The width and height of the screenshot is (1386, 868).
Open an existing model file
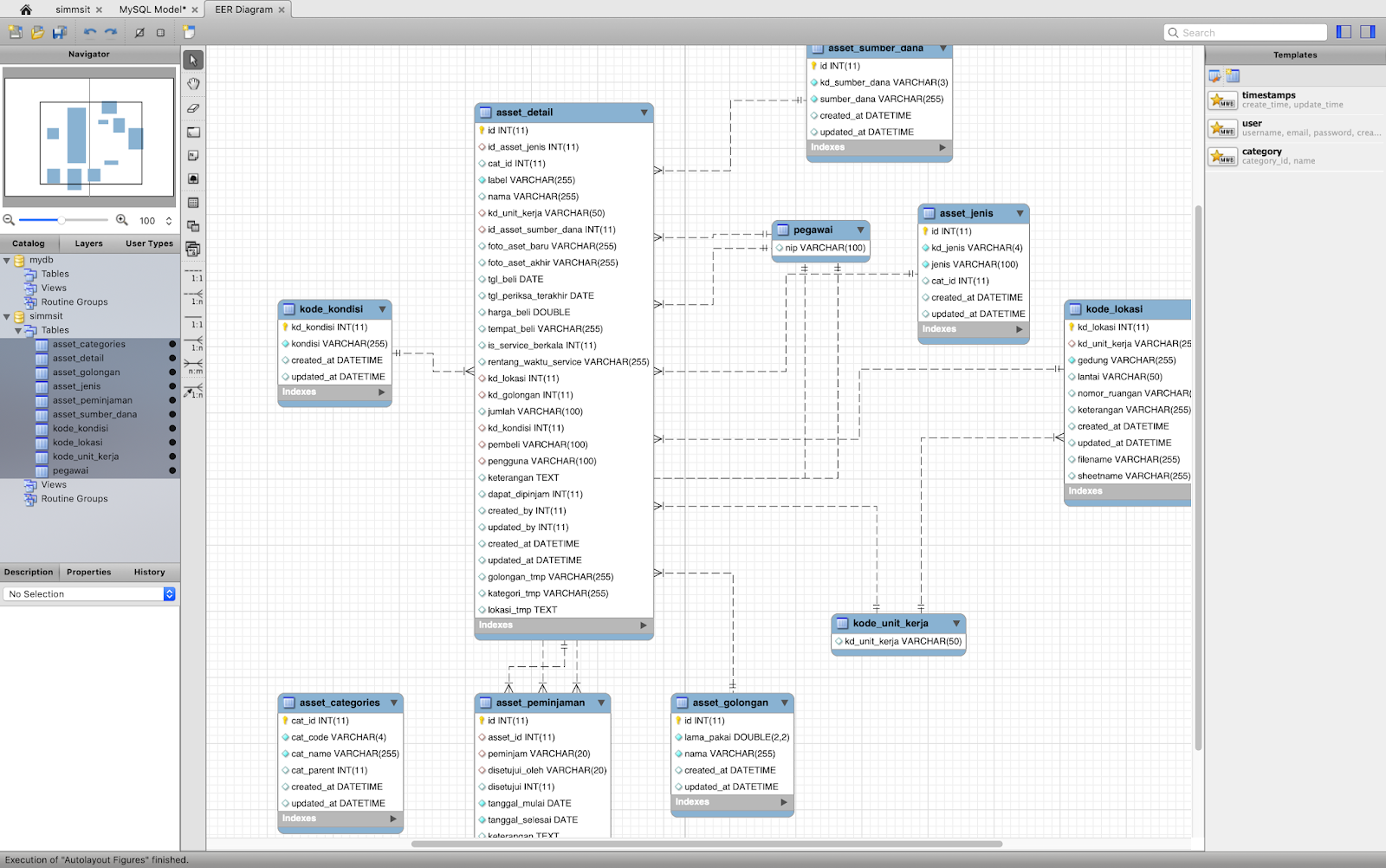coord(37,32)
